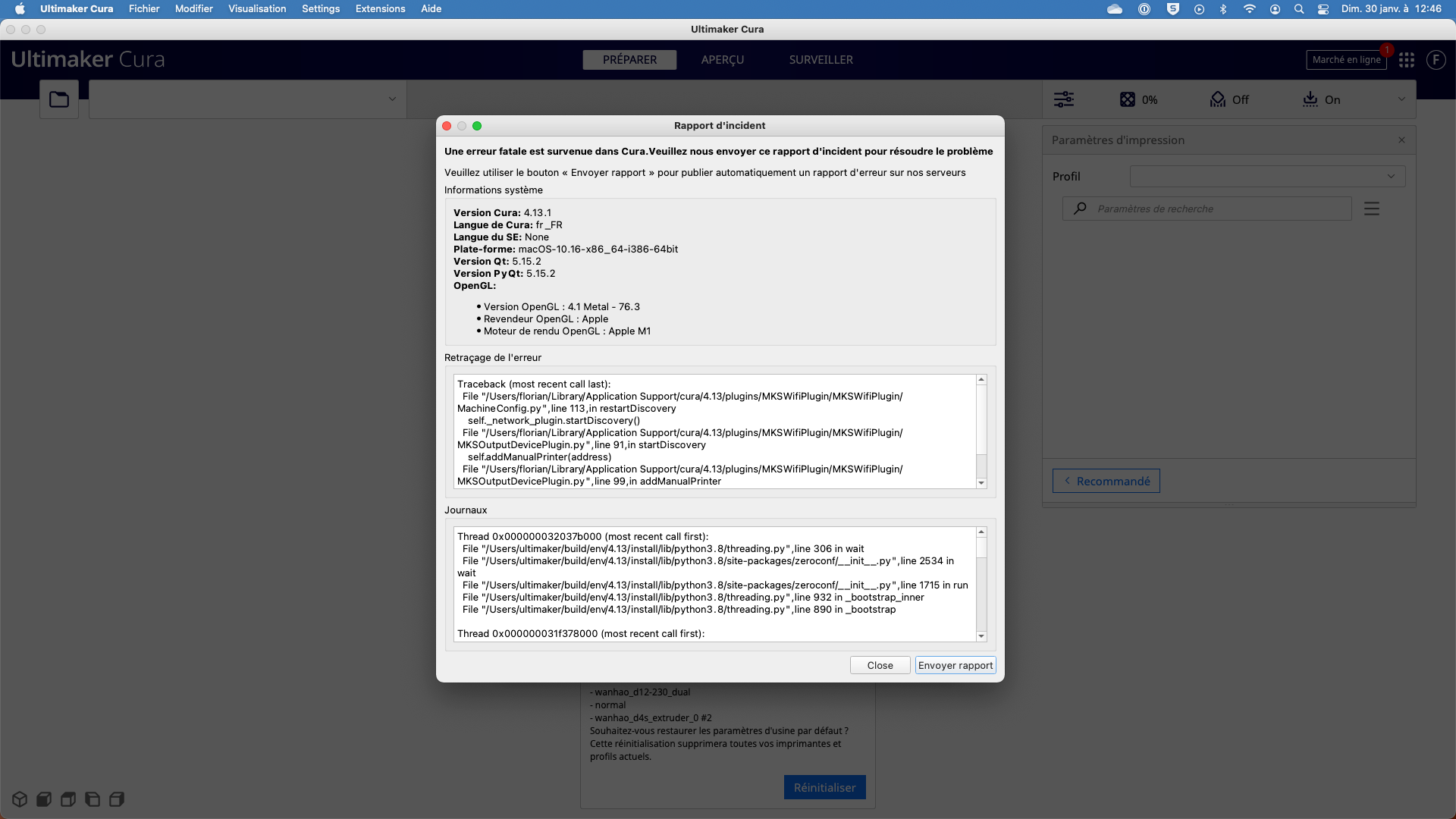Open Control Center in menu bar
This screenshot has height=819, width=1456.
click(1323, 9)
